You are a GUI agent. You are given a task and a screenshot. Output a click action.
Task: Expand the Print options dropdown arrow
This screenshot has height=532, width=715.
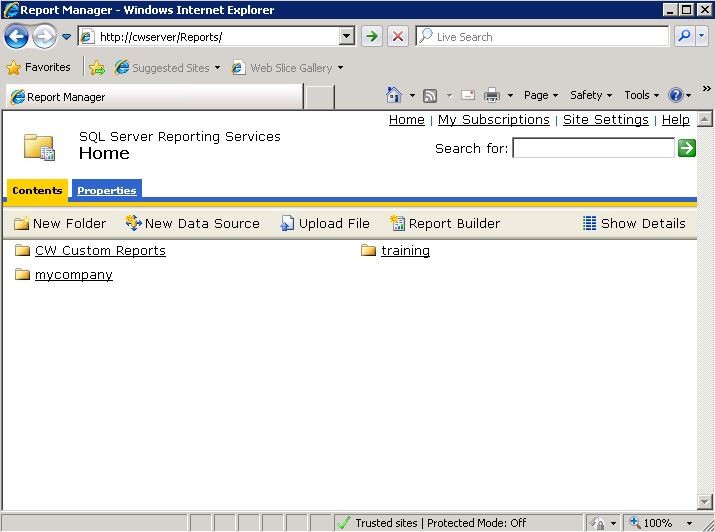point(510,95)
